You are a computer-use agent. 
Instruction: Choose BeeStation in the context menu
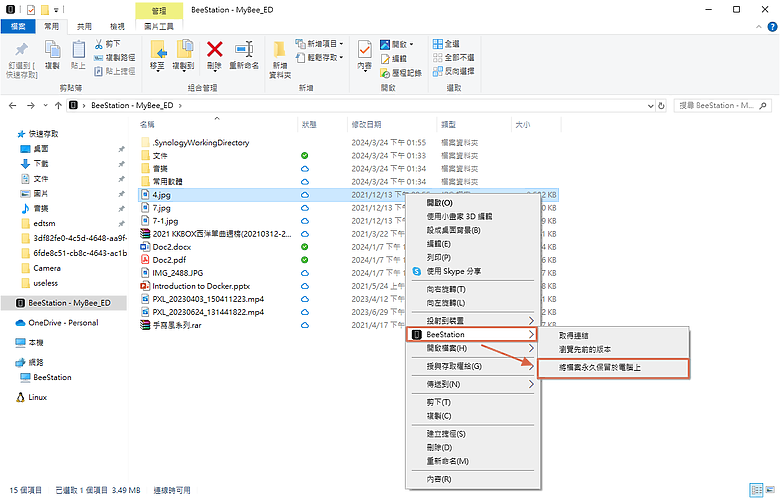(x=472, y=334)
